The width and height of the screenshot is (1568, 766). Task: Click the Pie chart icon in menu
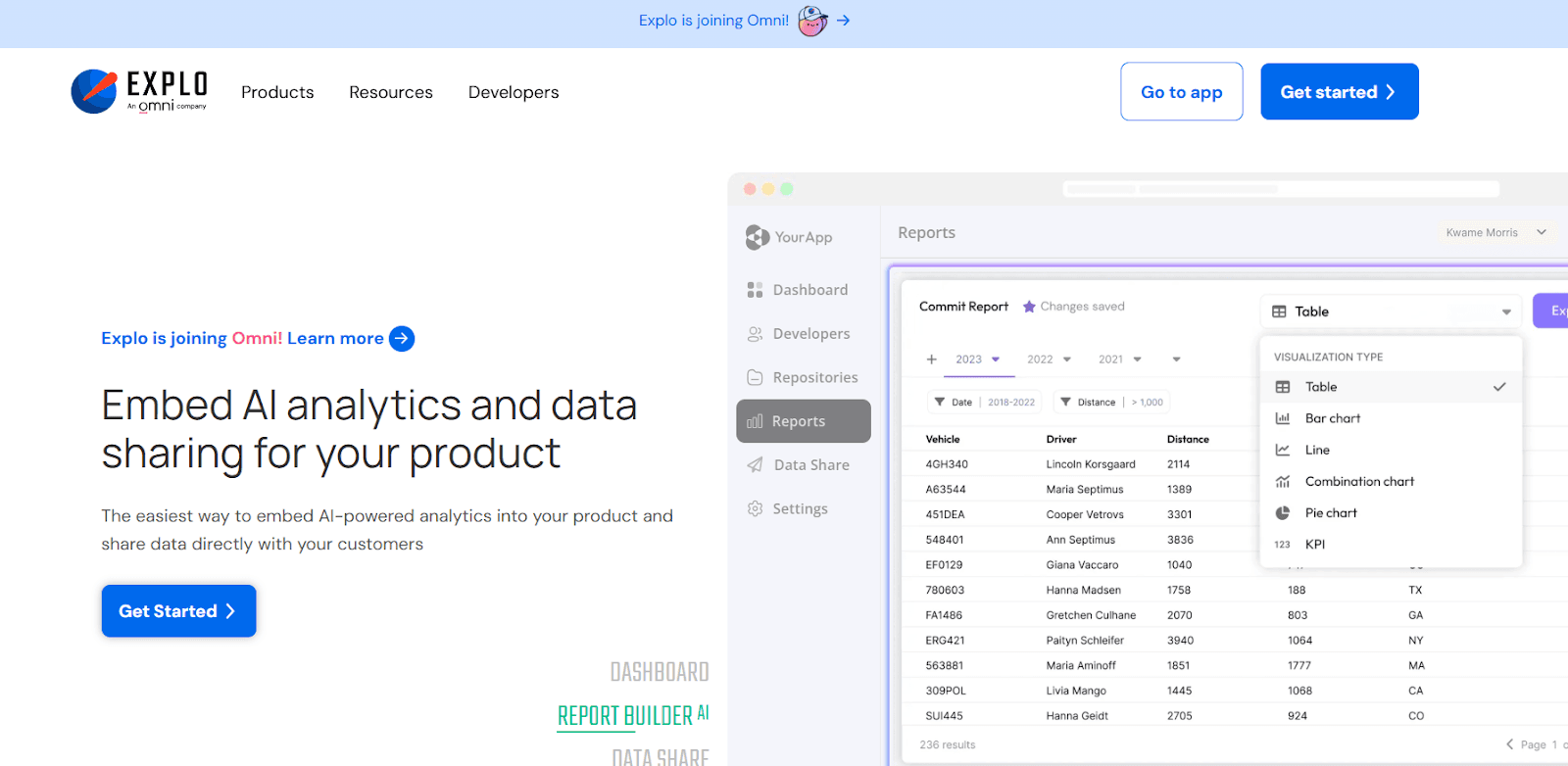[x=1282, y=512]
